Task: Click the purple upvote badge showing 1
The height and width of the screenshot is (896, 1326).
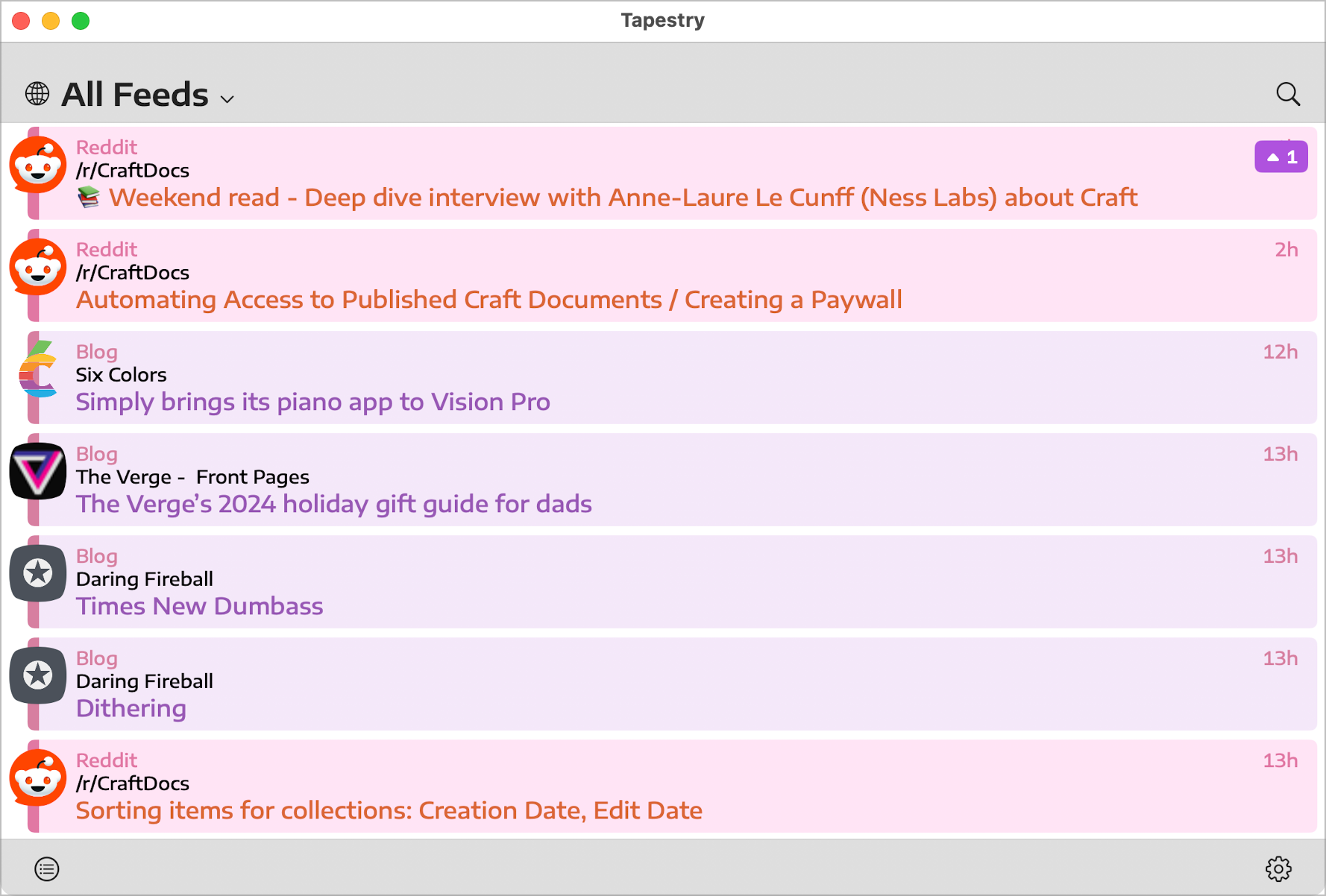Action: [x=1281, y=157]
